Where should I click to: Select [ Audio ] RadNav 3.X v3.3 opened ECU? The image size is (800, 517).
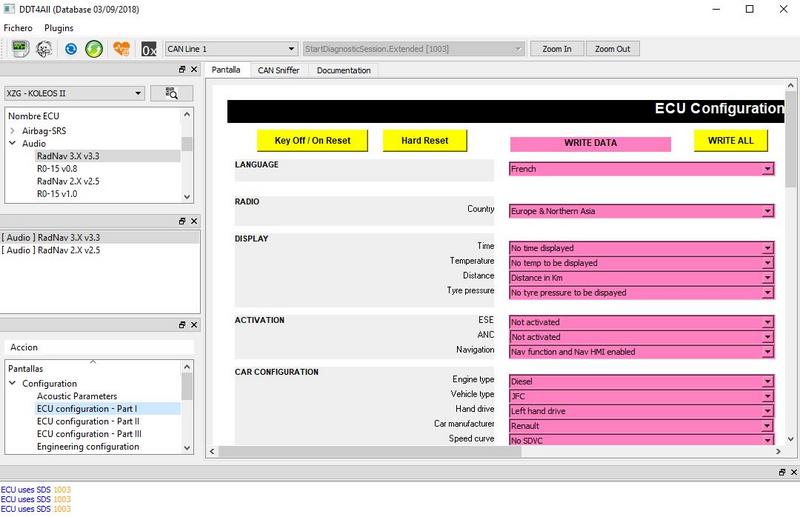click(x=99, y=237)
